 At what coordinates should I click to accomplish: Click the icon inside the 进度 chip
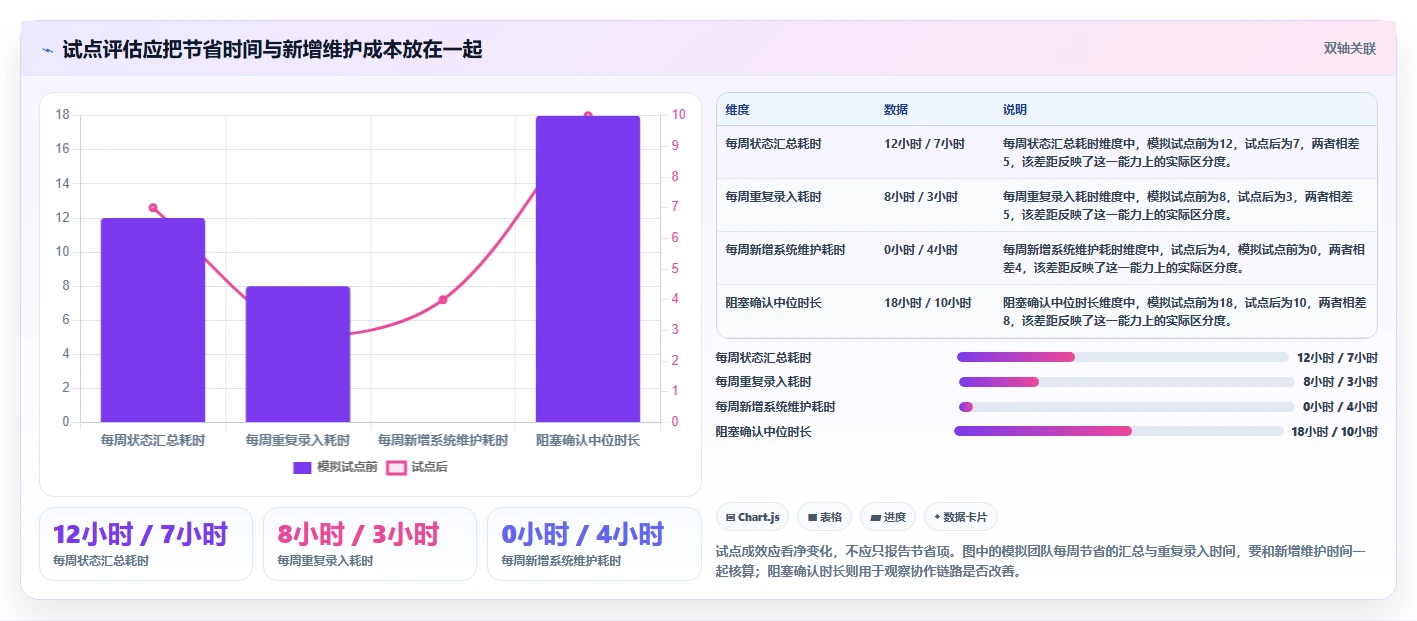pyautogui.click(x=876, y=518)
